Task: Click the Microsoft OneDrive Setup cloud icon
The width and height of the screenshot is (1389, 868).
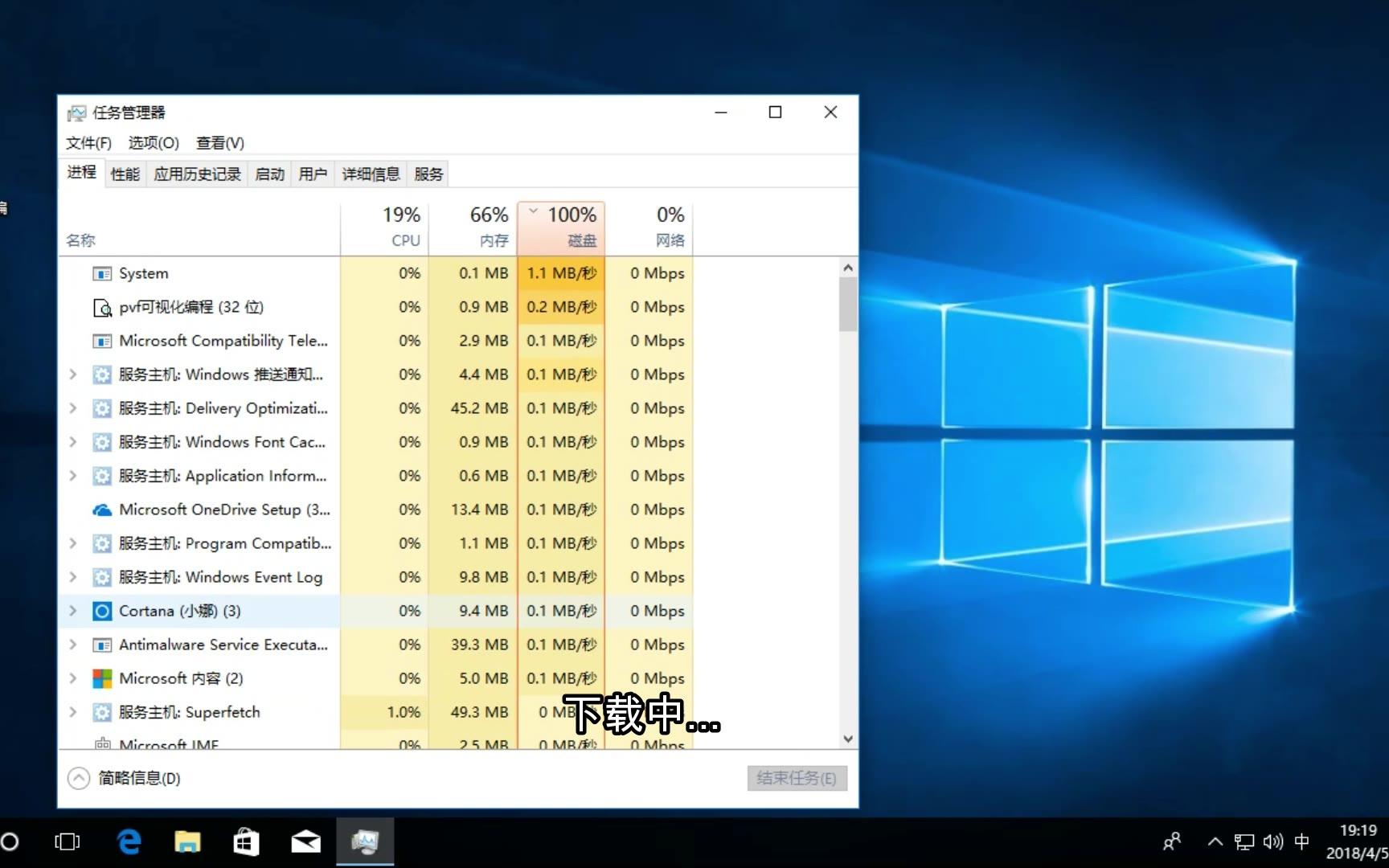Action: (102, 510)
